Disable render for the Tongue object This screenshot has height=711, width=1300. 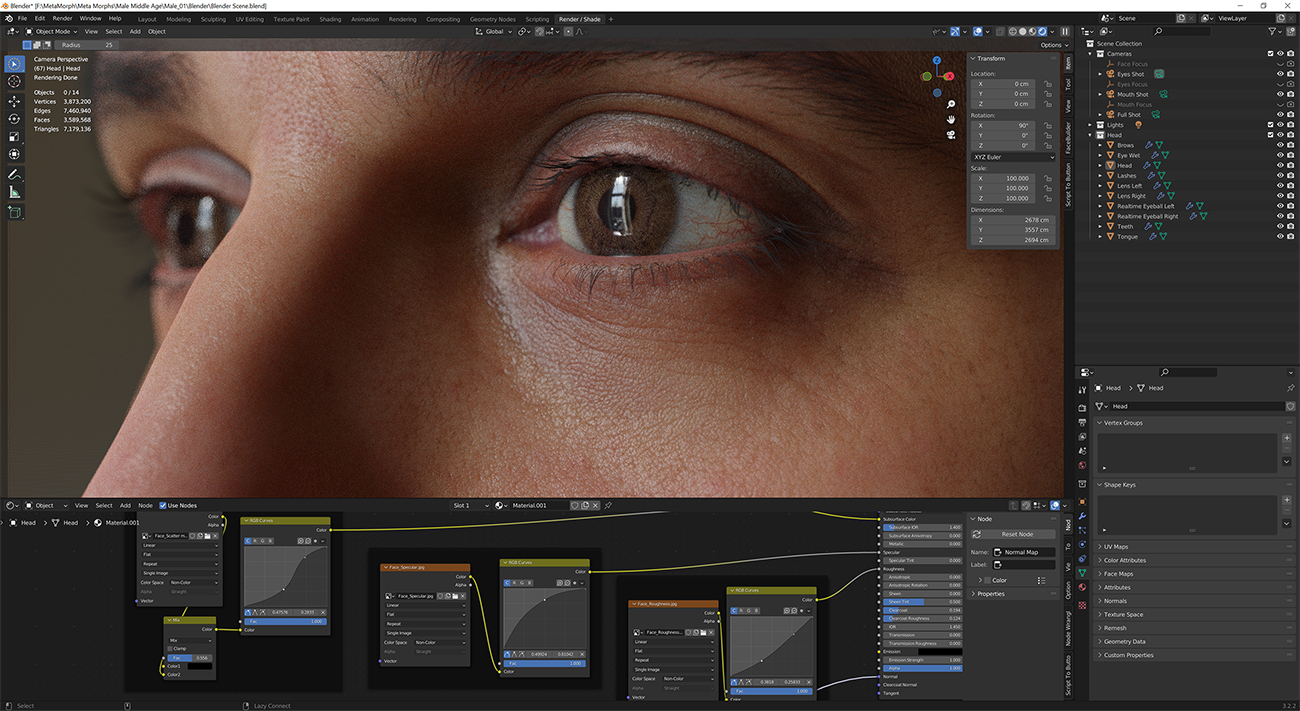point(1291,237)
